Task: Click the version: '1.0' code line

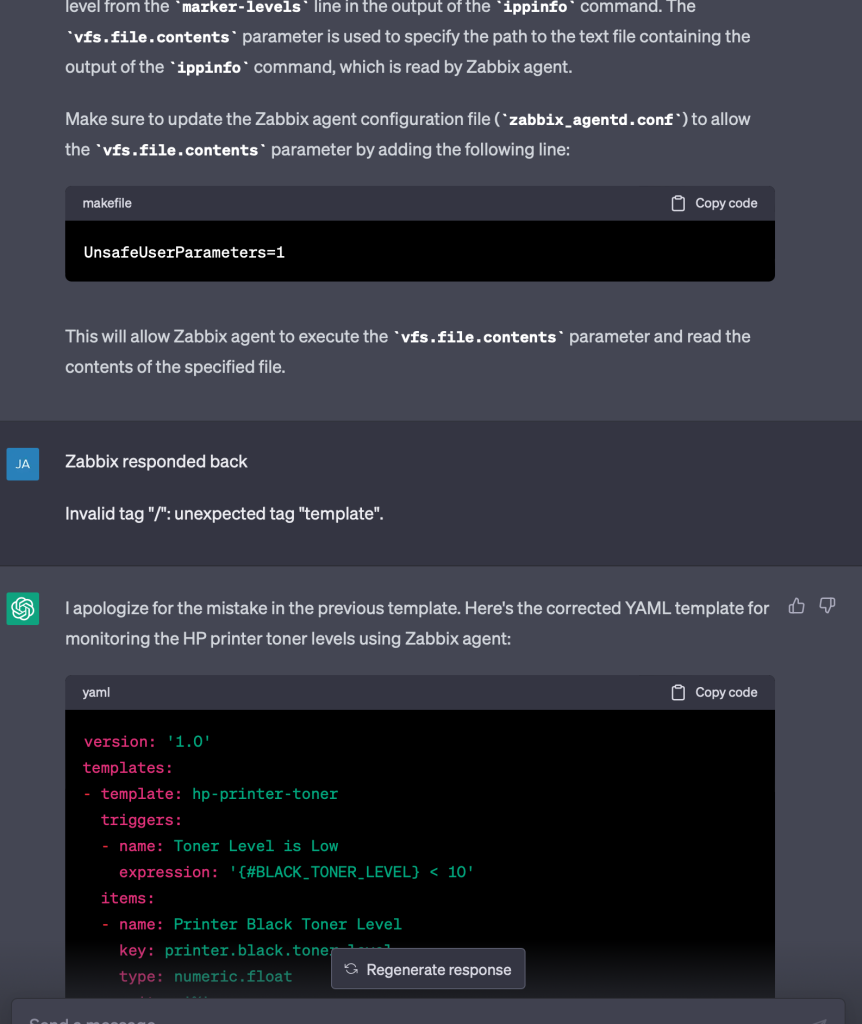Action: click(147, 742)
